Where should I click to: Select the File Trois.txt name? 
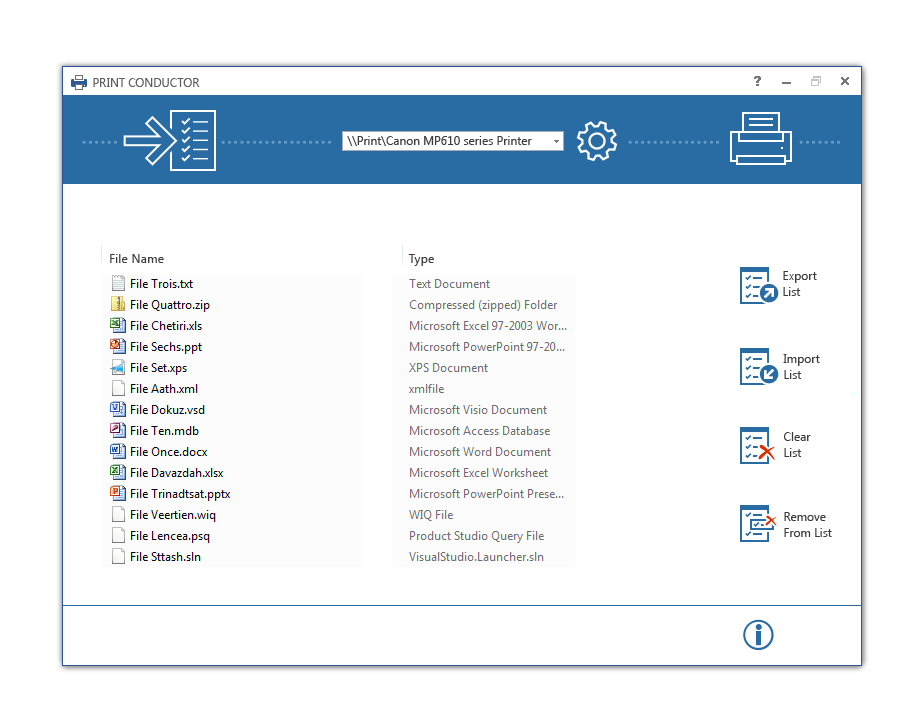click(161, 283)
